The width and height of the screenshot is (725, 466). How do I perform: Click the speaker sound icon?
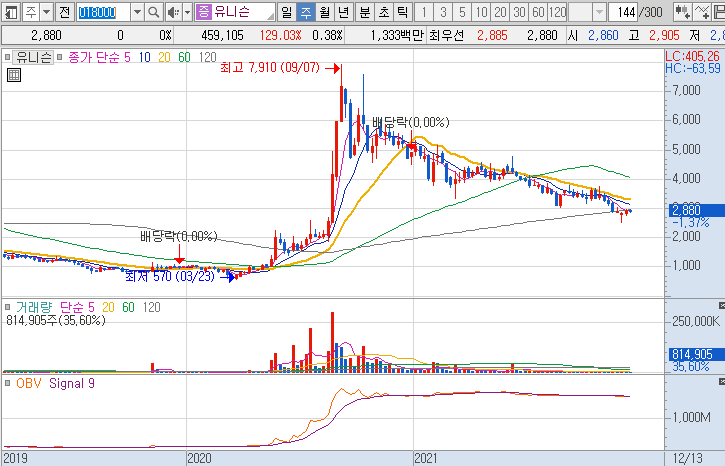[173, 12]
